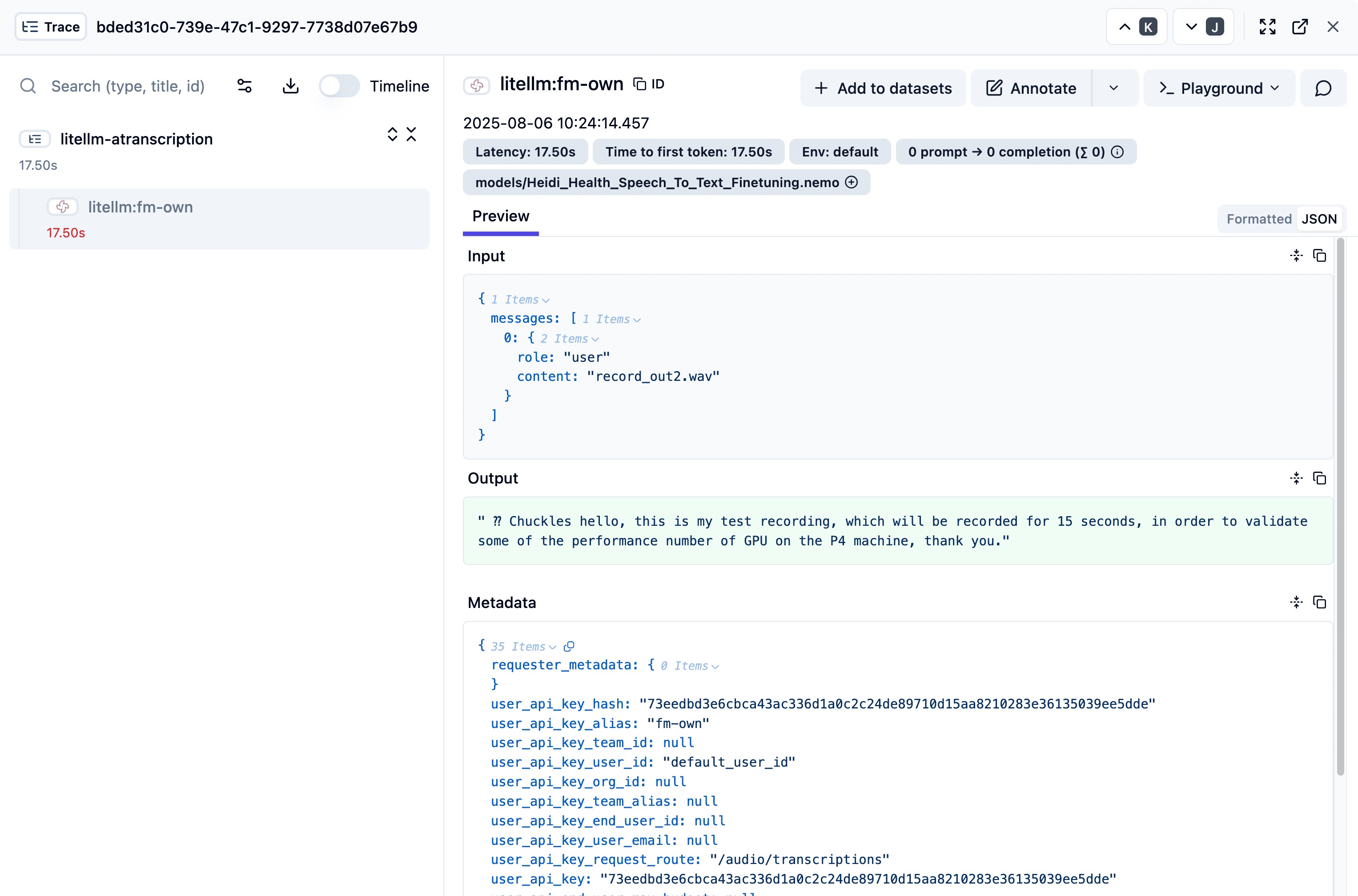Open trace in new tab icon
Viewport: 1358px width, 896px height.
tap(1300, 27)
